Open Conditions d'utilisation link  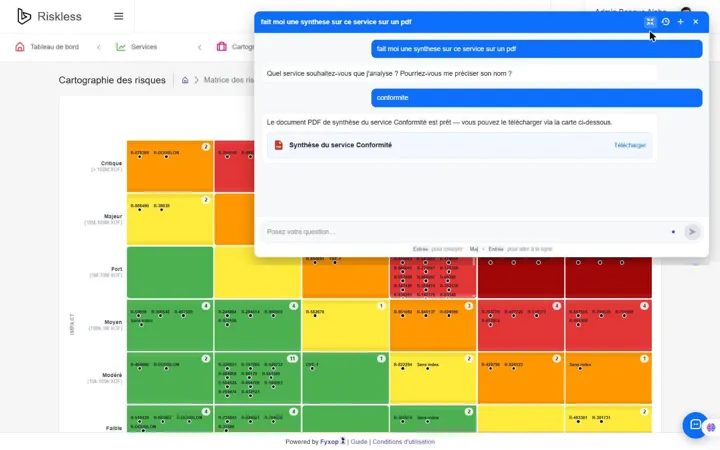(x=404, y=442)
